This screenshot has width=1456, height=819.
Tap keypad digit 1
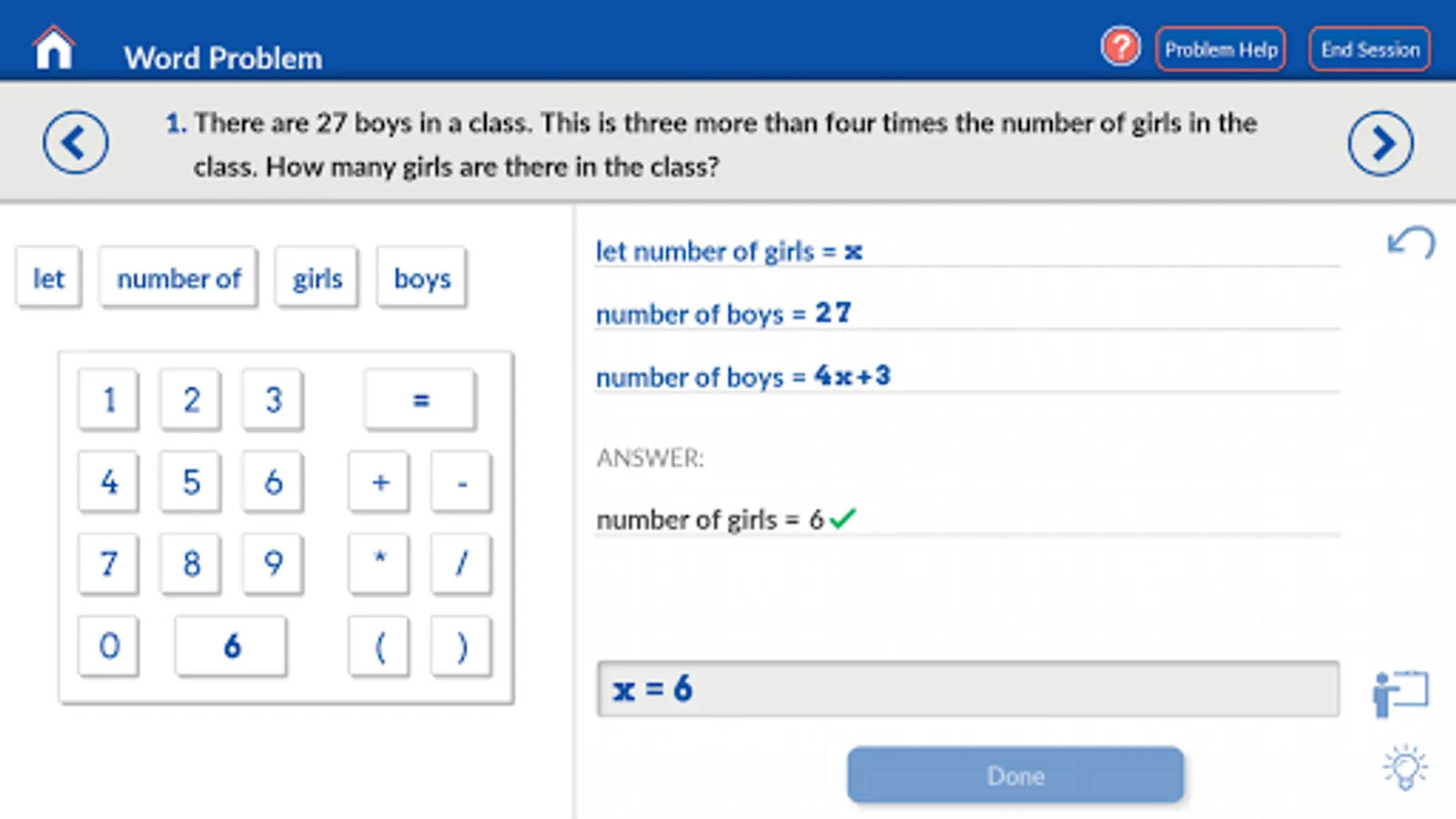click(108, 399)
